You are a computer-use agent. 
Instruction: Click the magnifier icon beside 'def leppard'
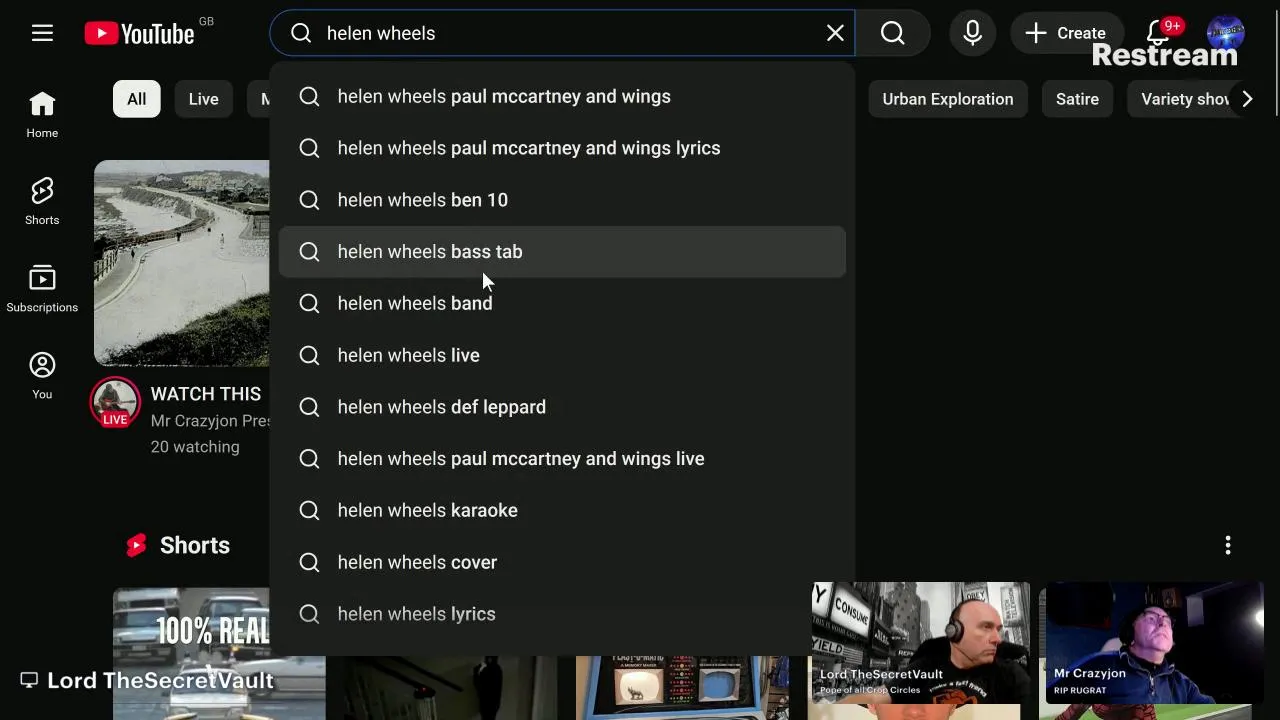click(309, 407)
